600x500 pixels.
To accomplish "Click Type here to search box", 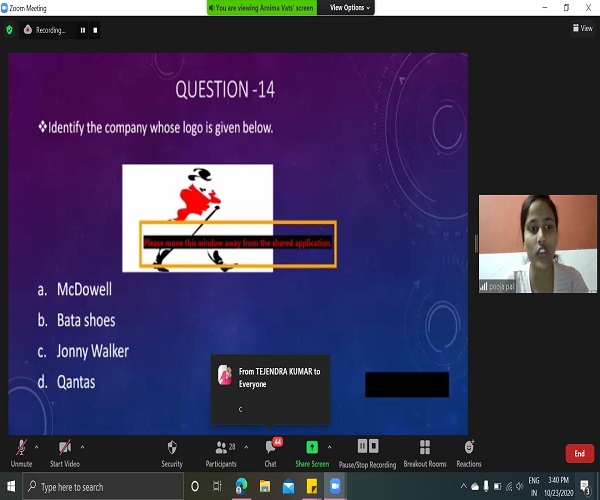I will 103,487.
